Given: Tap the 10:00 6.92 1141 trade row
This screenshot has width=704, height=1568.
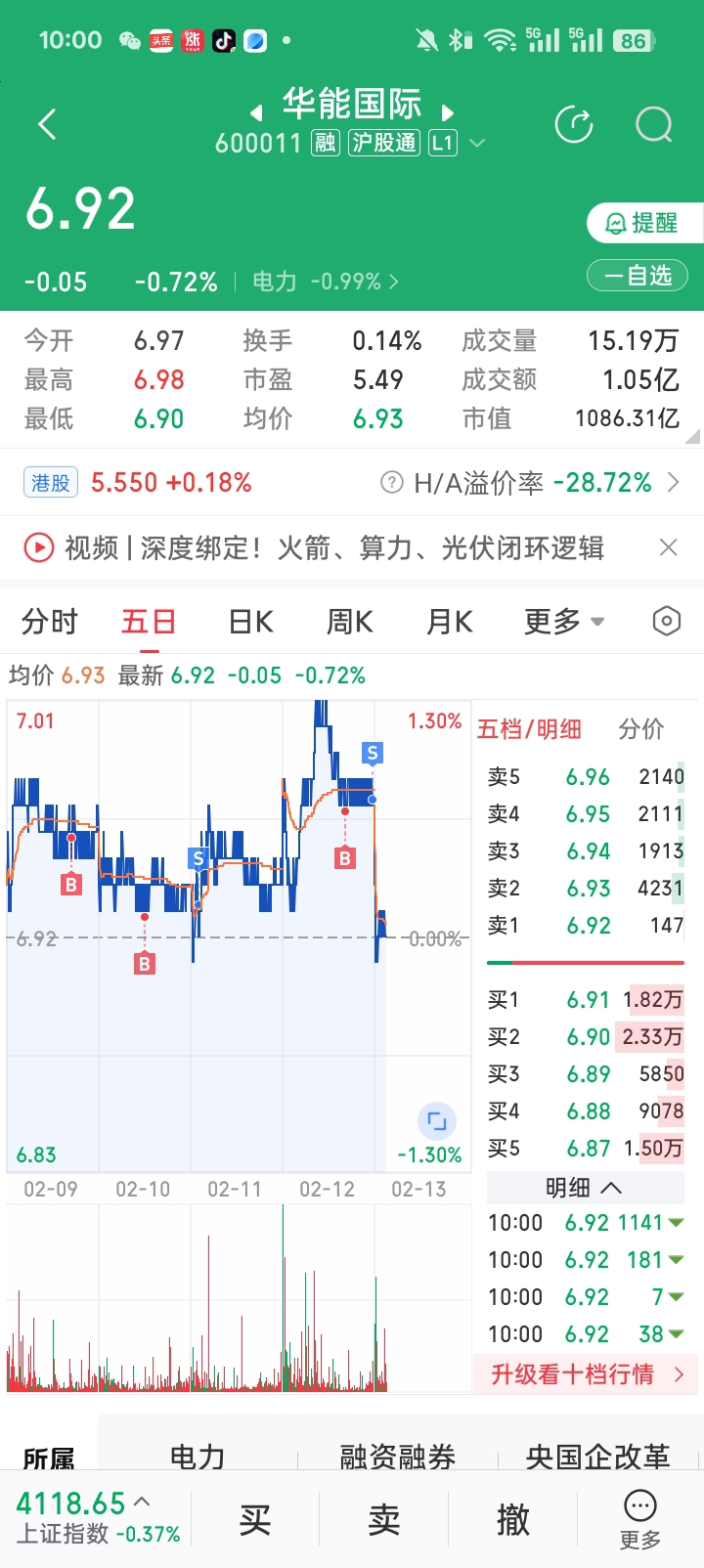Looking at the screenshot, I should point(586,1223).
